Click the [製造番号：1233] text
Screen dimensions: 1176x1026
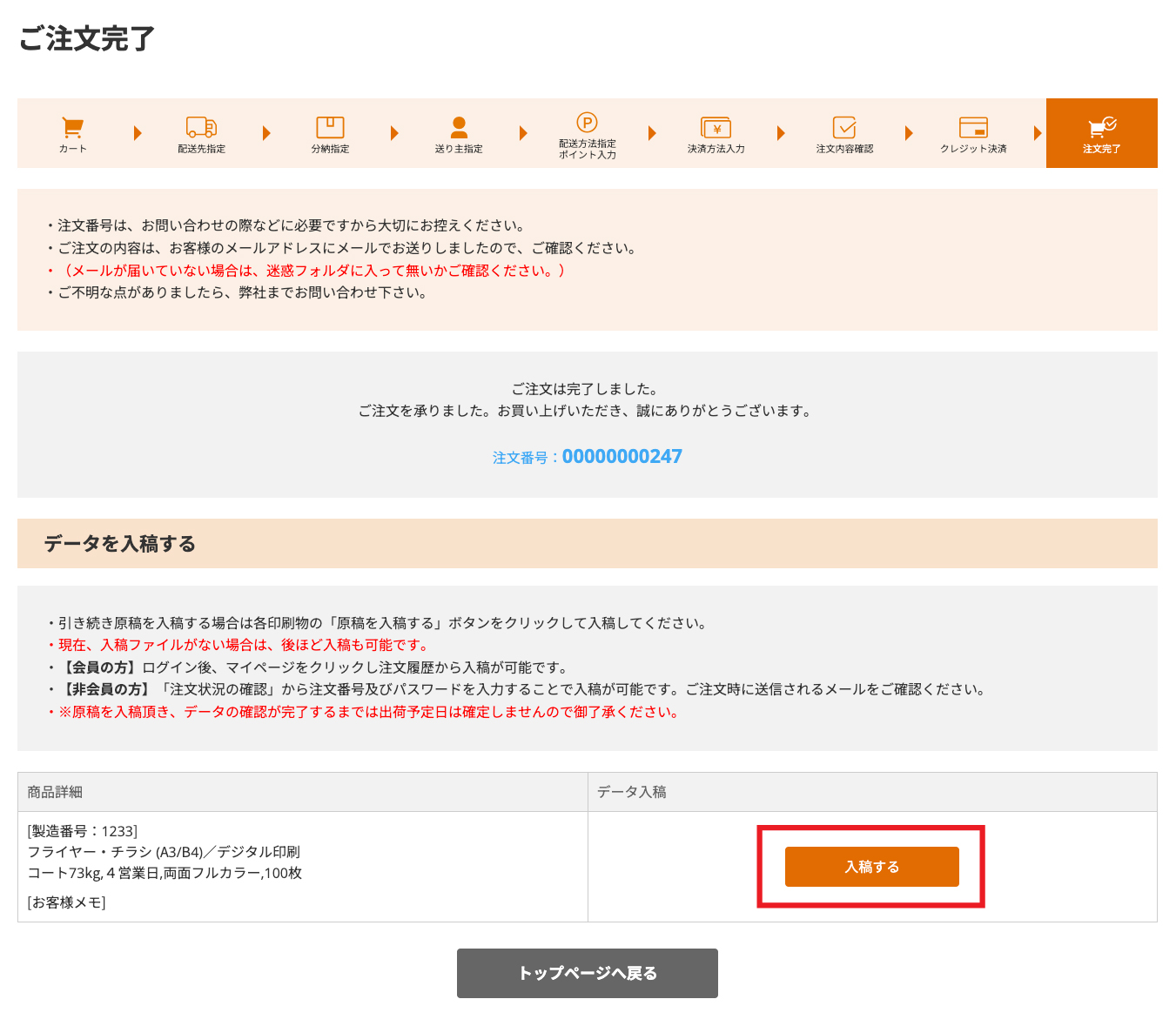[x=83, y=831]
